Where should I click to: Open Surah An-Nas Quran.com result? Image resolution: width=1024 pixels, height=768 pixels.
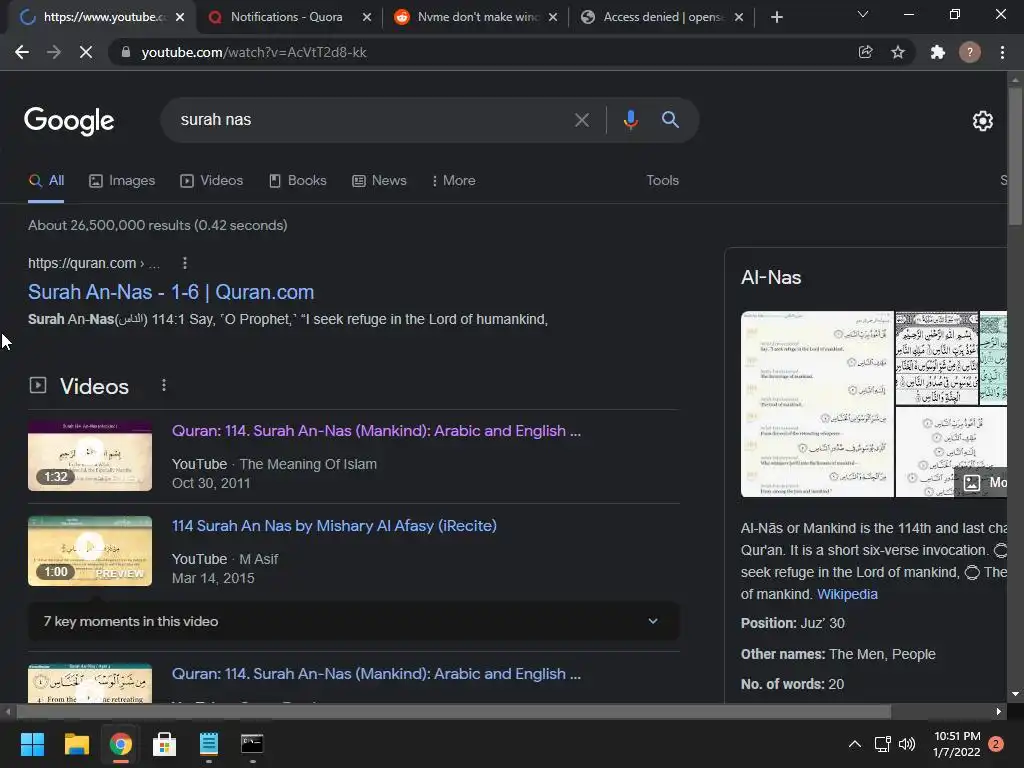(x=171, y=292)
